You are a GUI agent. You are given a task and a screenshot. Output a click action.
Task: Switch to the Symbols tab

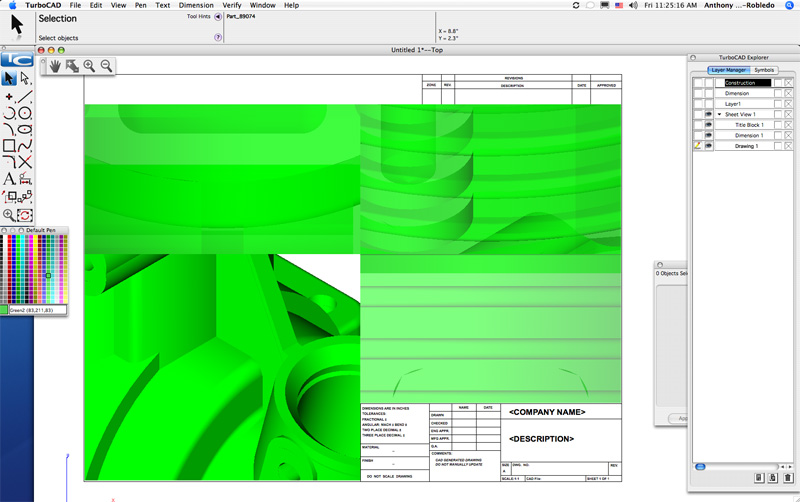(x=764, y=70)
